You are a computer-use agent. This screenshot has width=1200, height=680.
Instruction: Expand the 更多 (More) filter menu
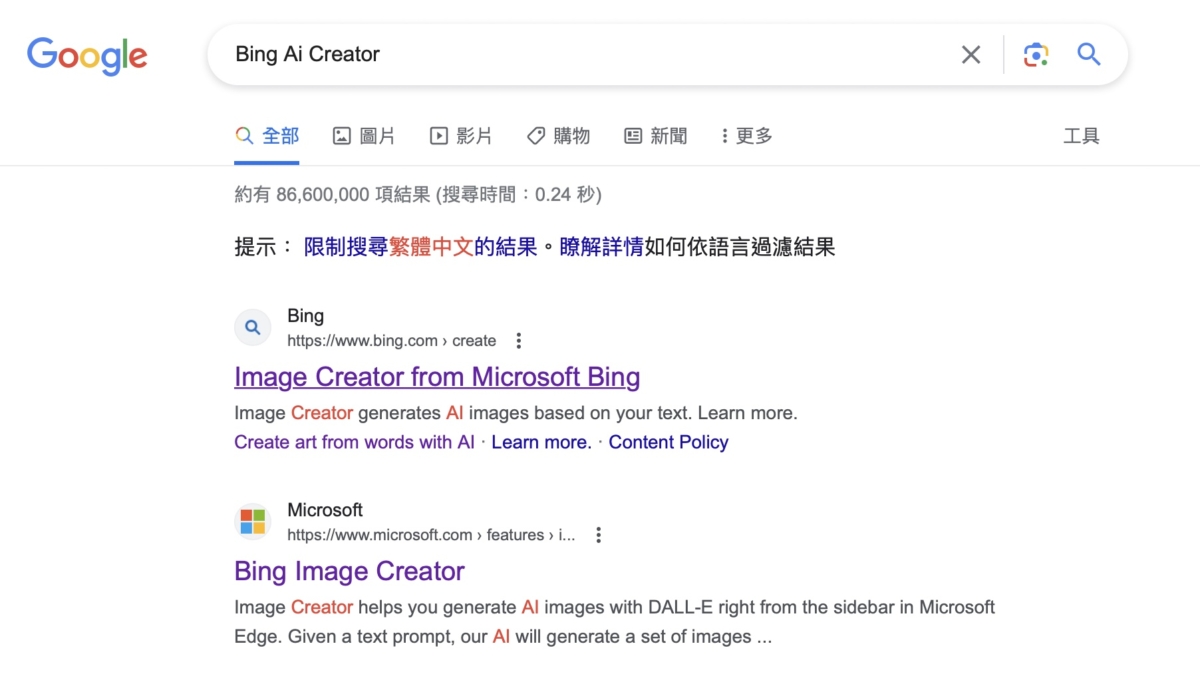click(746, 136)
